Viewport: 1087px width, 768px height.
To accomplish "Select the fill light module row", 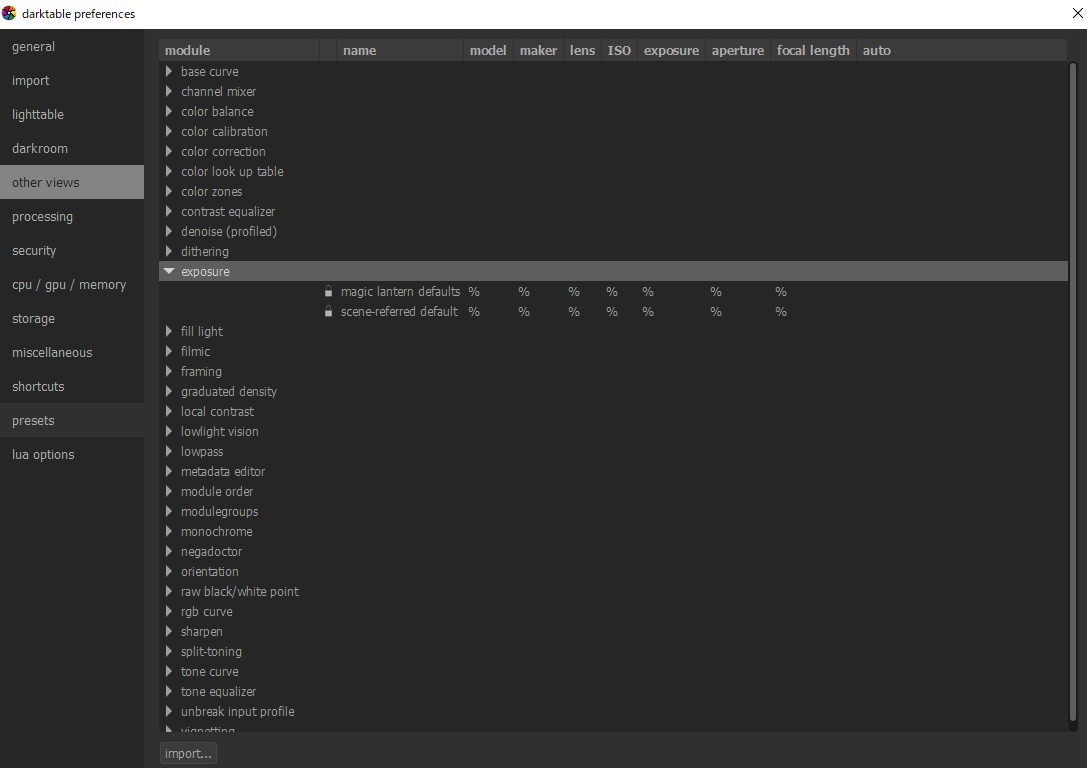I will click(x=614, y=331).
